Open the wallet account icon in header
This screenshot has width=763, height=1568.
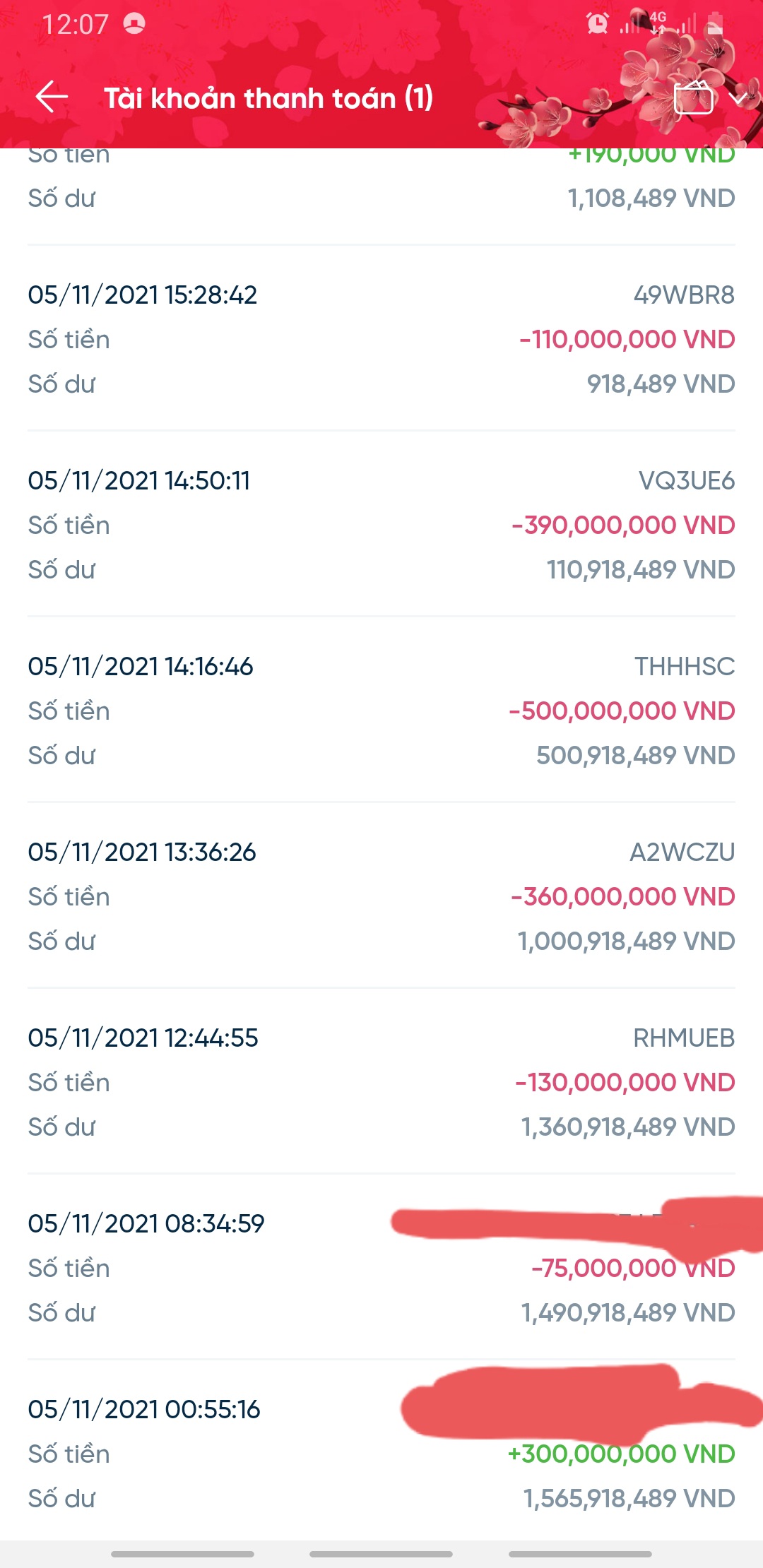click(x=693, y=97)
